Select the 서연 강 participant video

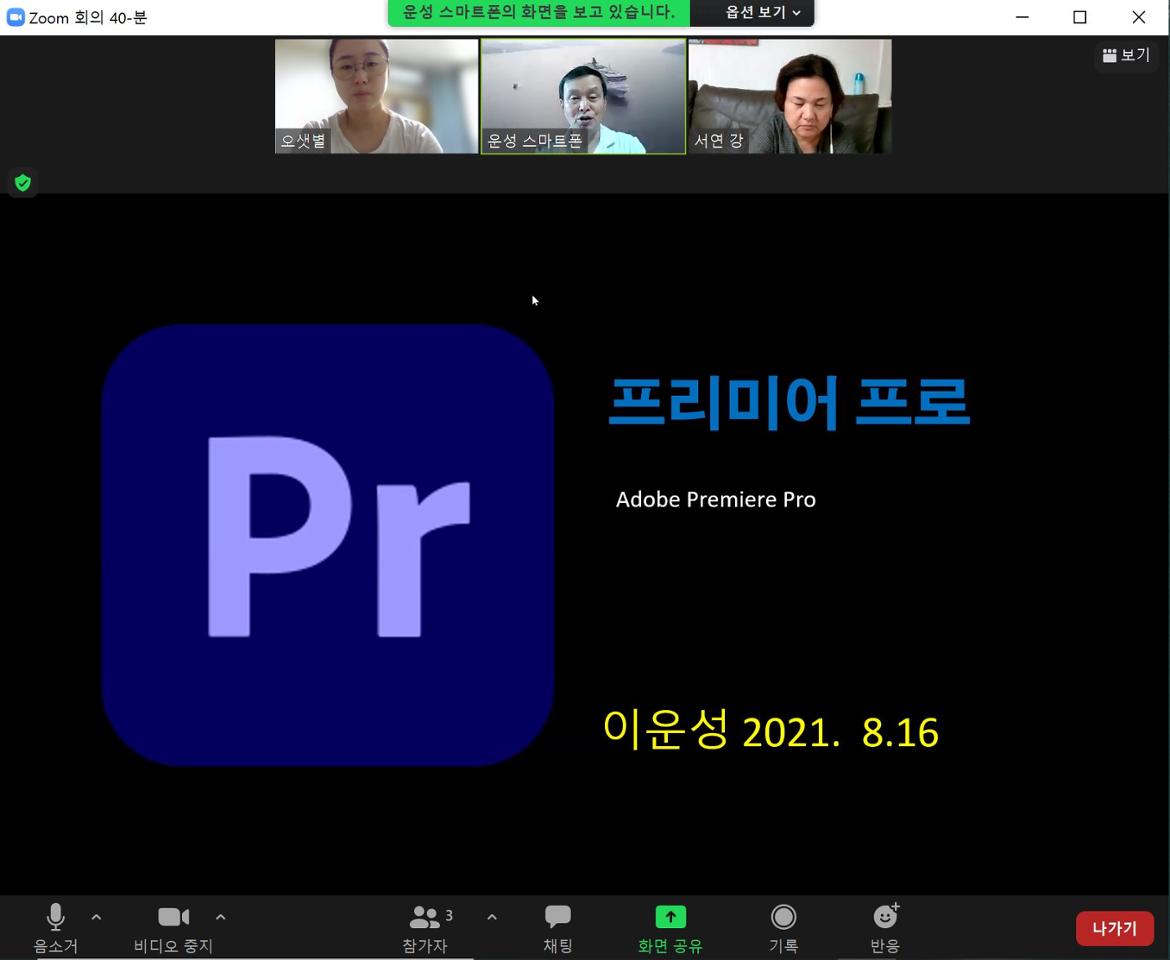(789, 95)
